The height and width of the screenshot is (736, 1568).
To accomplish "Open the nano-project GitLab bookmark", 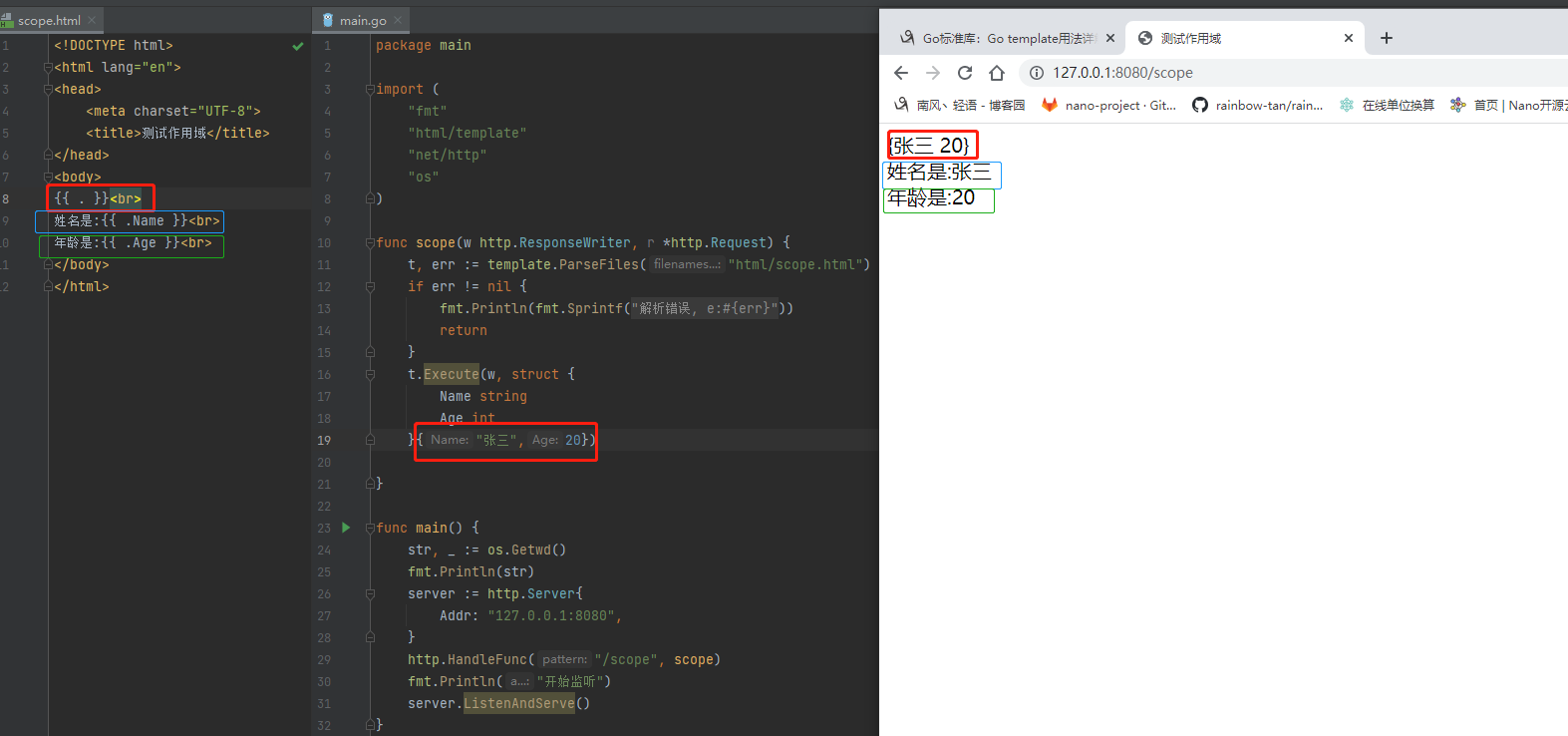I will click(1109, 105).
